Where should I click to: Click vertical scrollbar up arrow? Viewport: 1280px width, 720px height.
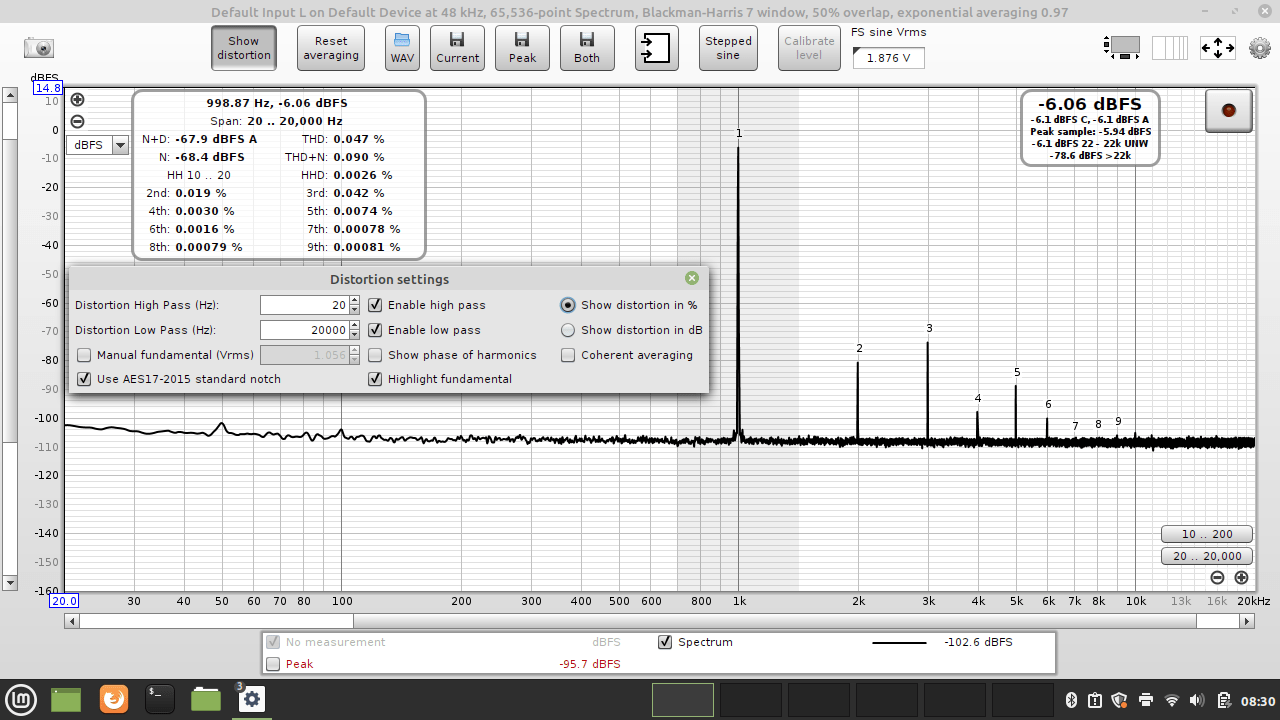tap(10, 96)
